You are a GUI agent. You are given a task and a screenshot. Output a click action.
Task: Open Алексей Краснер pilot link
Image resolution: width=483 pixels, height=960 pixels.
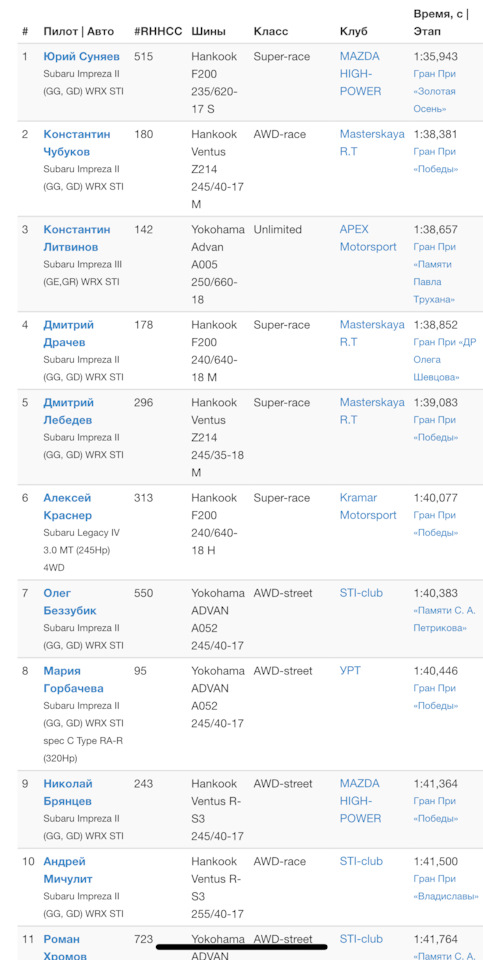[x=67, y=506]
